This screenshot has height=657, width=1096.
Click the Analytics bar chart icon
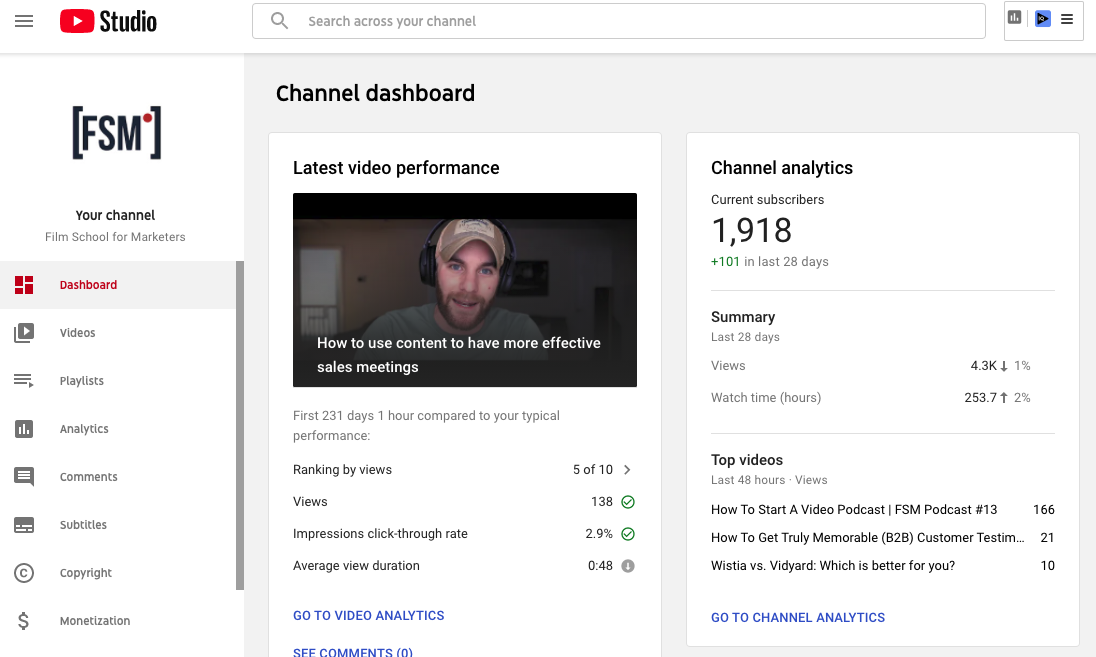click(24, 428)
